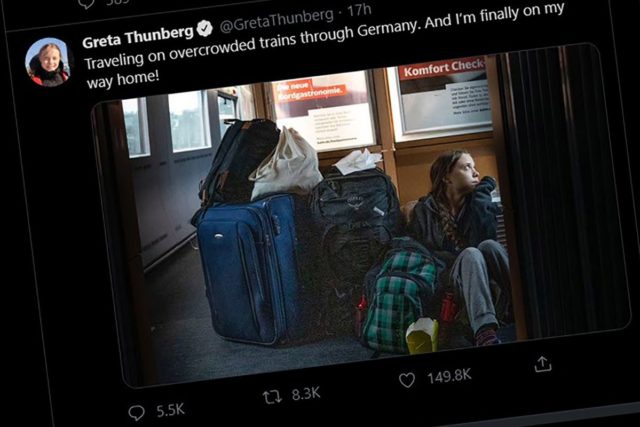Click the blue suitcase in the tweet photo
This screenshot has height=427, width=640.
[249, 268]
